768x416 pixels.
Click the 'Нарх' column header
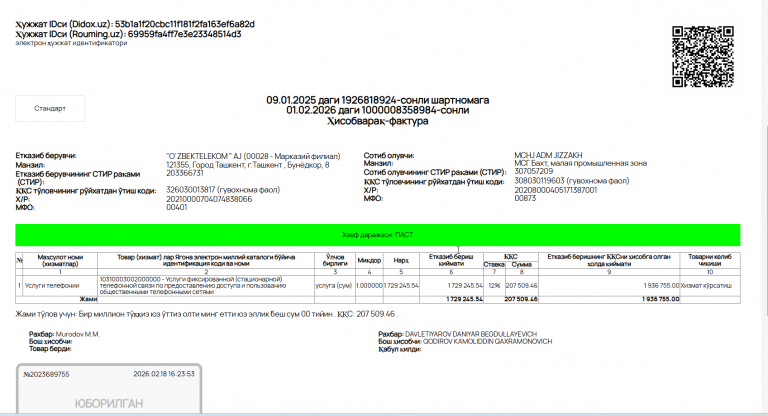(x=401, y=261)
